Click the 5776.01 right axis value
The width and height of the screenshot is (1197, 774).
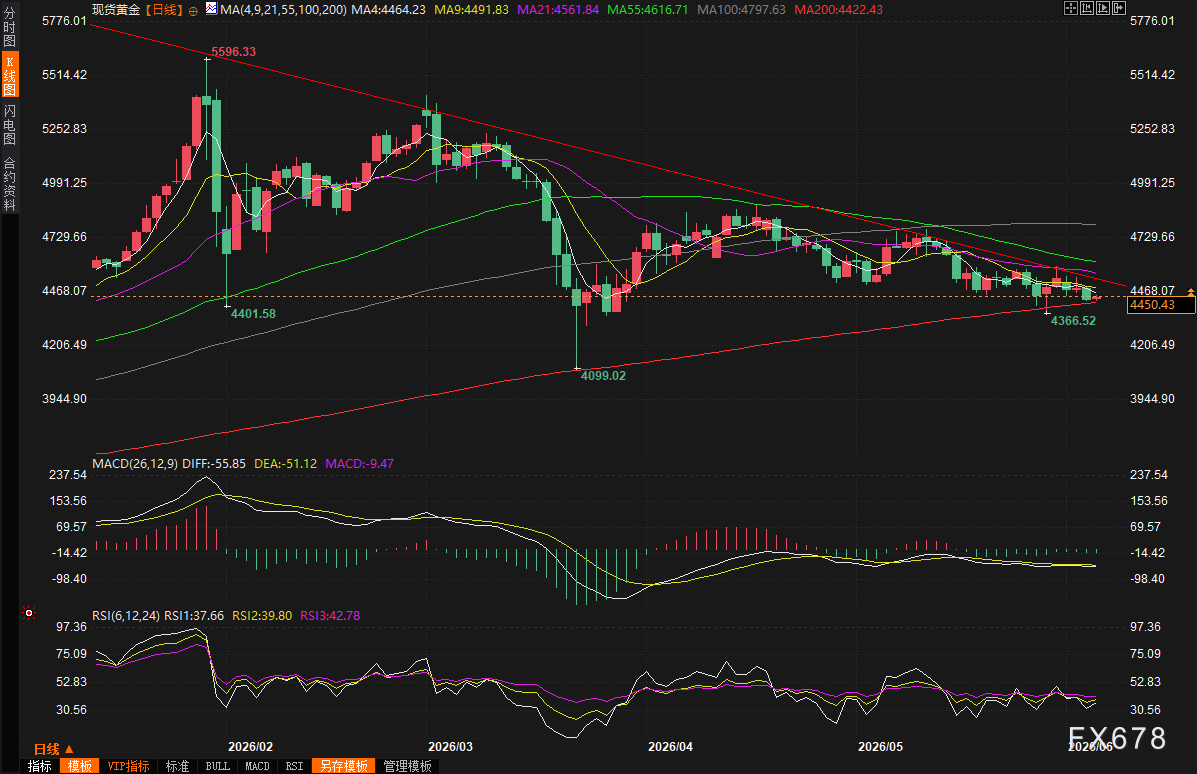(1152, 21)
